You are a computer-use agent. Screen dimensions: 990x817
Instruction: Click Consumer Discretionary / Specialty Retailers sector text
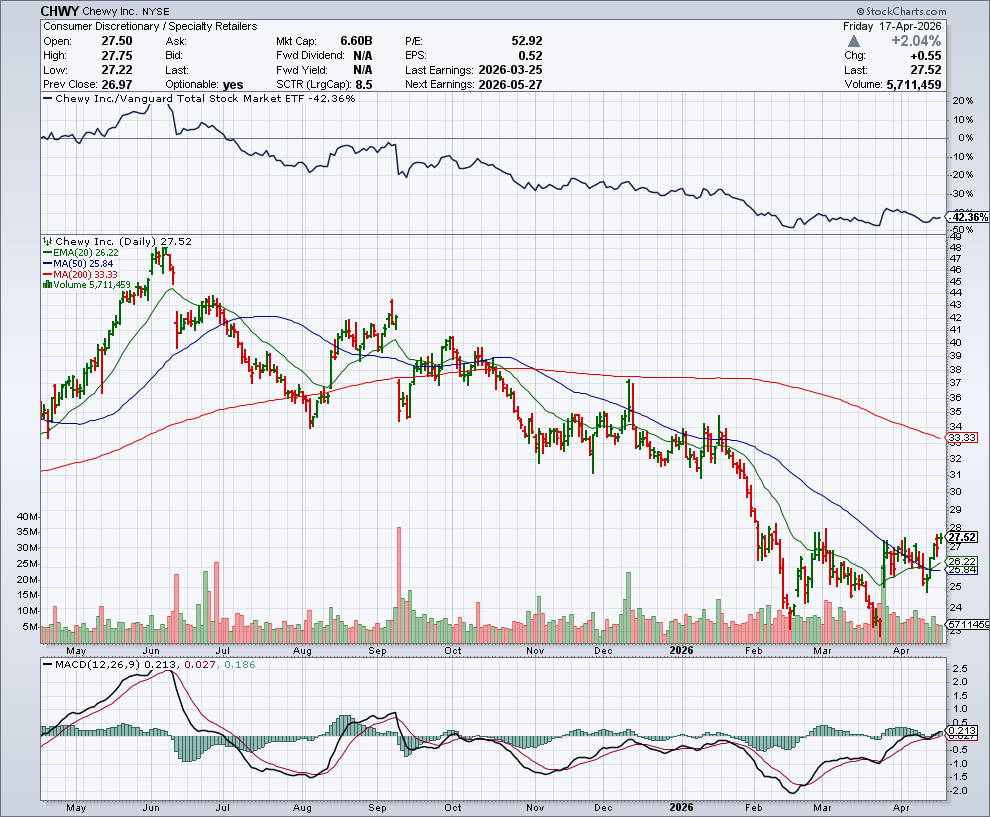click(150, 27)
